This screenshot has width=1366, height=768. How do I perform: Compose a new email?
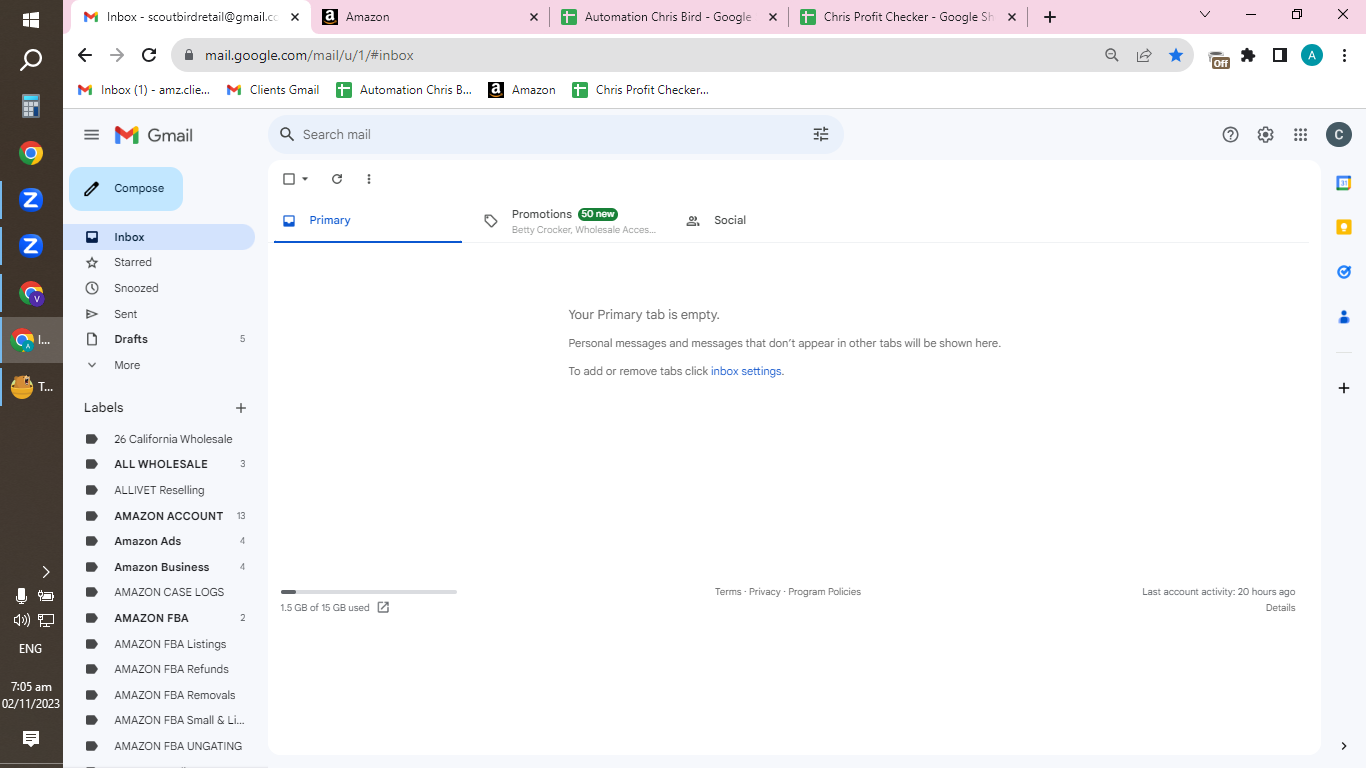click(126, 189)
